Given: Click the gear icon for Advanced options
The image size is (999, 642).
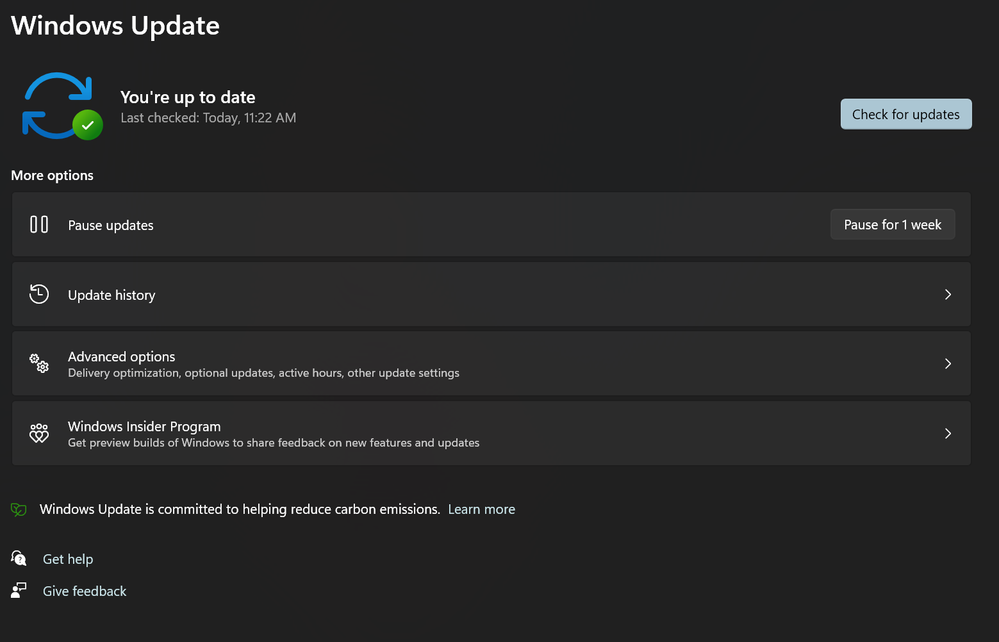Looking at the screenshot, I should pyautogui.click(x=38, y=363).
